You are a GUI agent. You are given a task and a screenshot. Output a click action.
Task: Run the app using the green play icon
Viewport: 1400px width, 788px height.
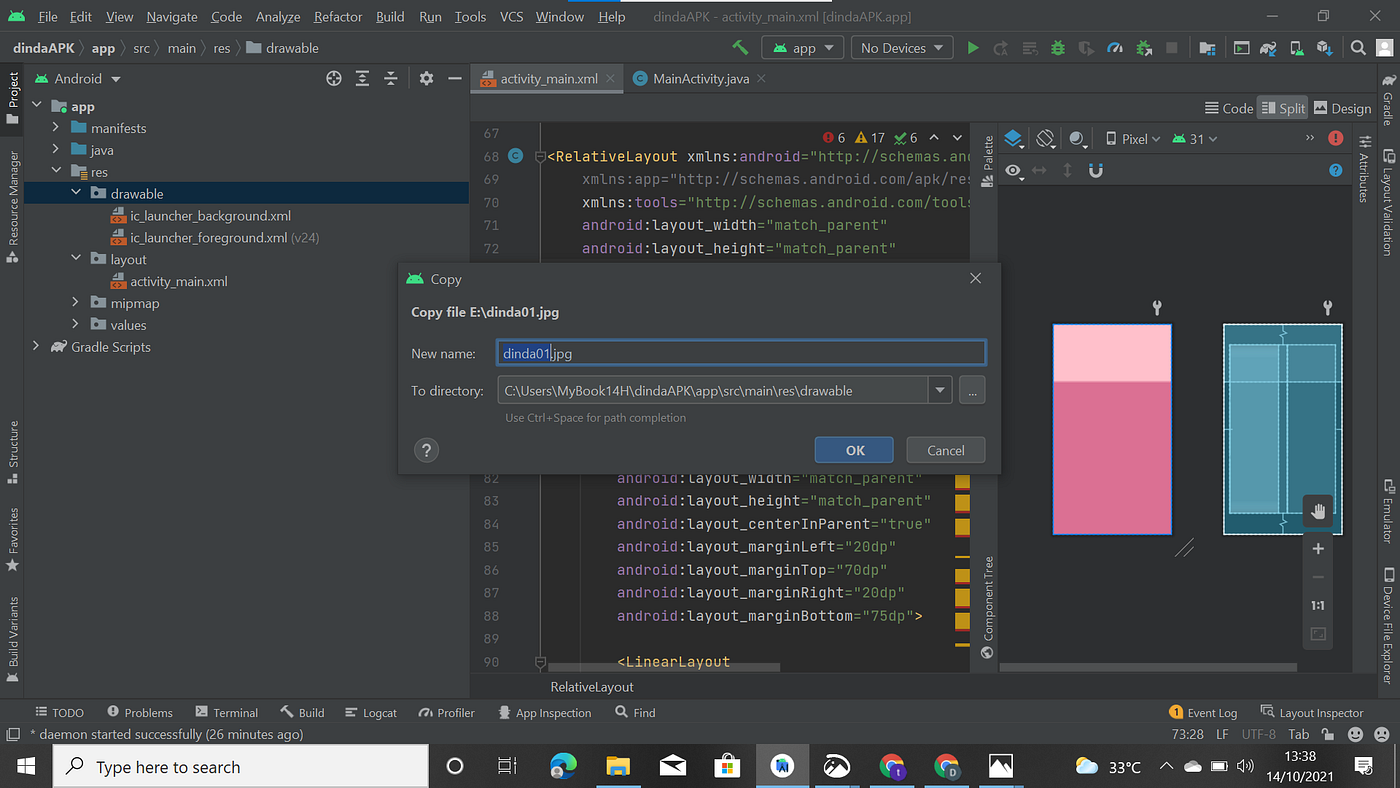click(x=973, y=47)
